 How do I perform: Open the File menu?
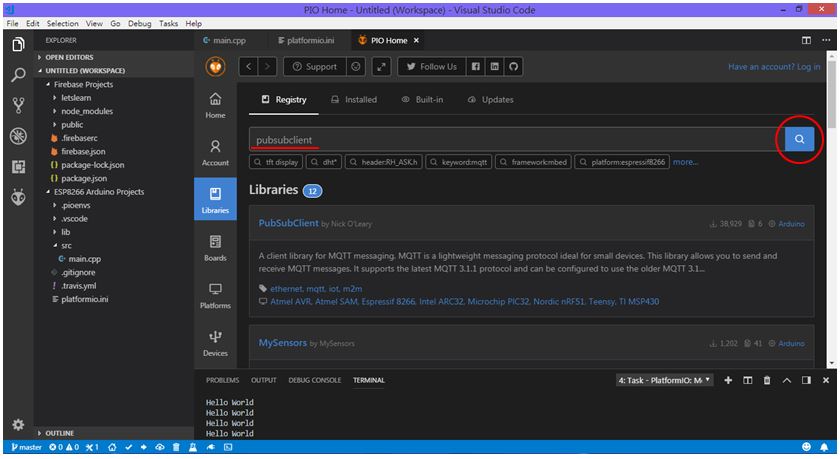tap(12, 24)
